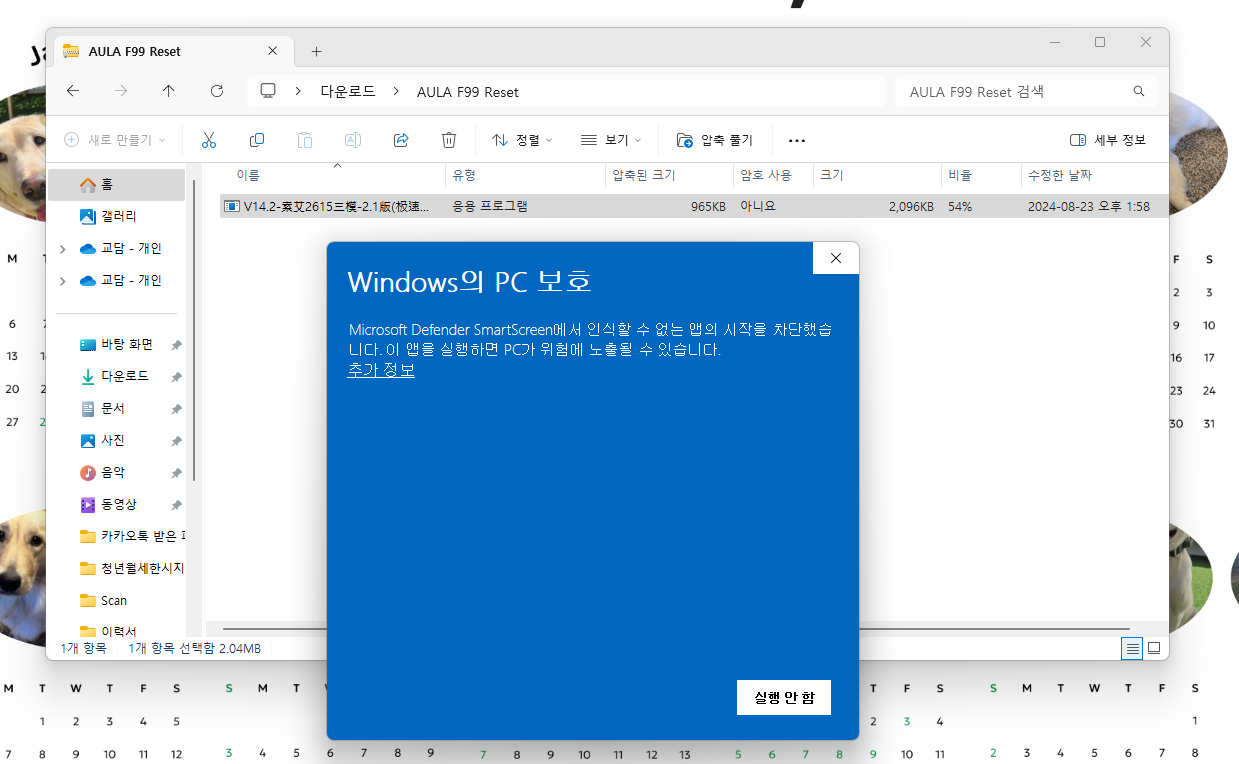
Task: Select 다운로드 in the address breadcrumb
Action: point(348,91)
